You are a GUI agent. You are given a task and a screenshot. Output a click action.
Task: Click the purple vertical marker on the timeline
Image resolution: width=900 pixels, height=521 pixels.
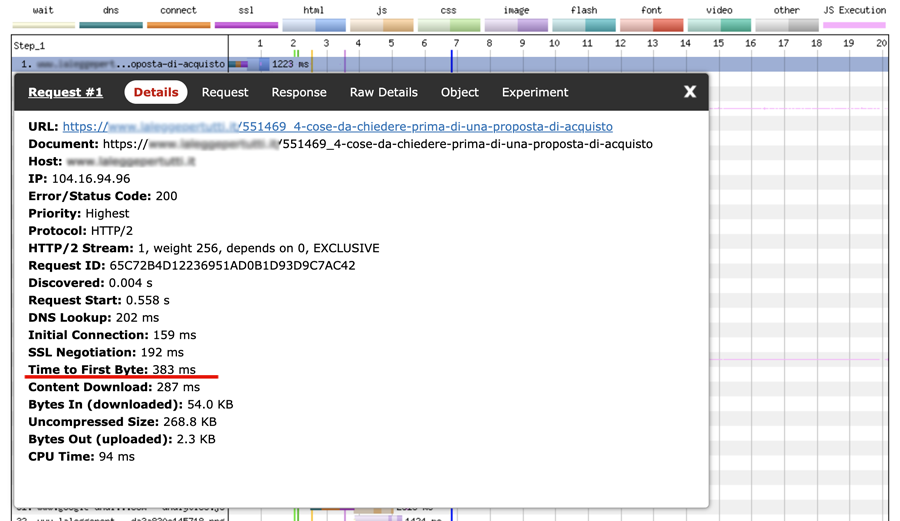(345, 61)
